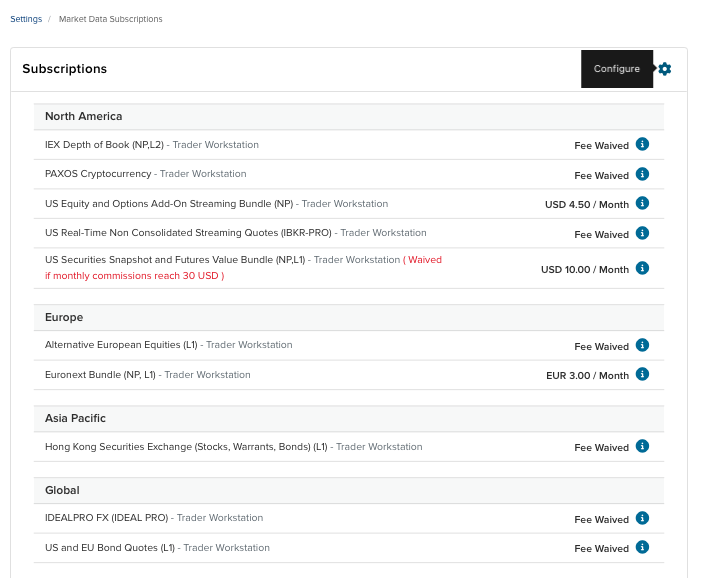Viewport: 706px width, 578px height.
Task: Select the Subscriptions heading
Action: tap(64, 69)
